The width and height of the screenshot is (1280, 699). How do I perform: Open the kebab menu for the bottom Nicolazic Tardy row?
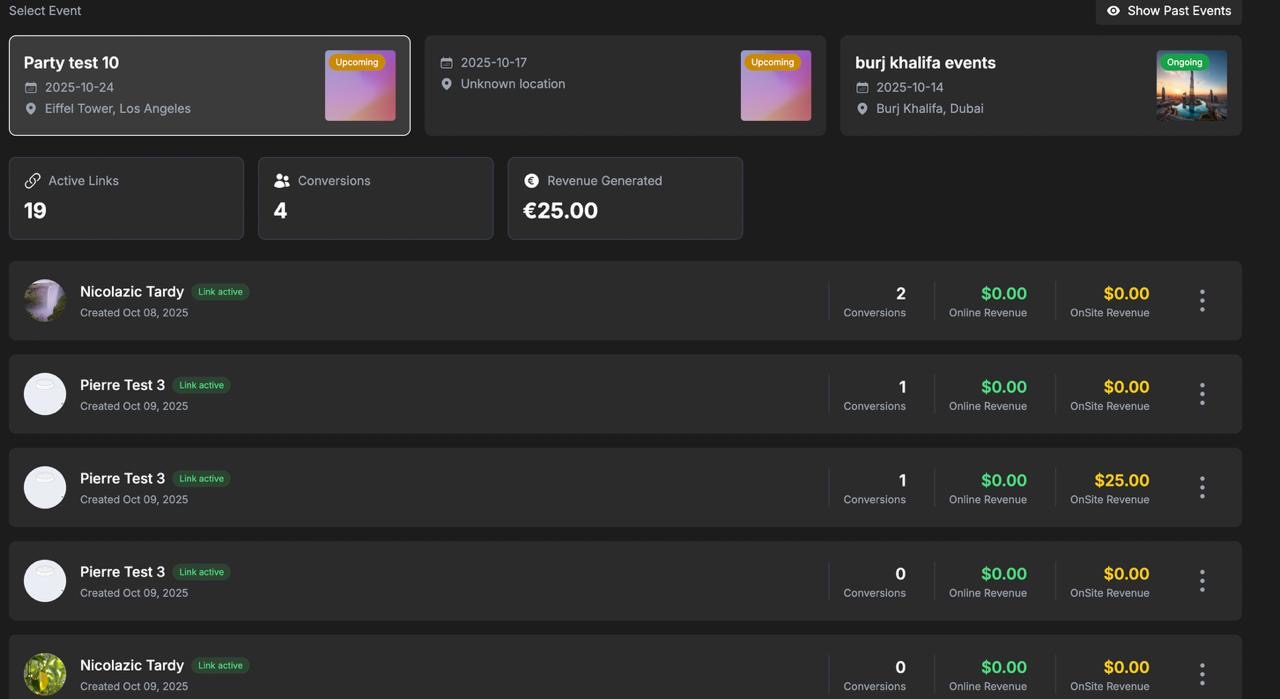coord(1201,673)
